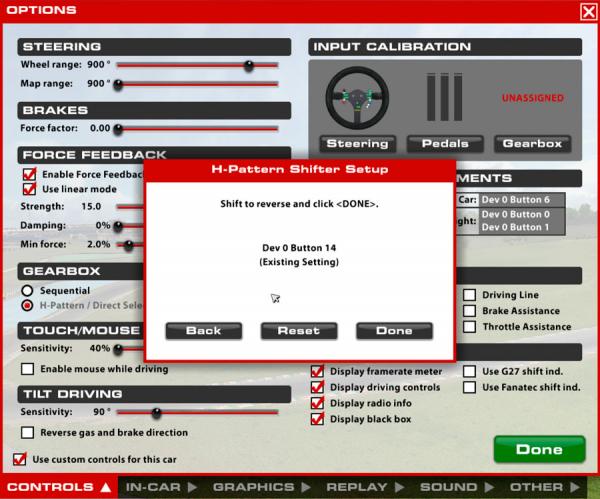Image resolution: width=600 pixels, height=499 pixels.
Task: Disable Display framerate meter checkbox
Action: coord(318,370)
